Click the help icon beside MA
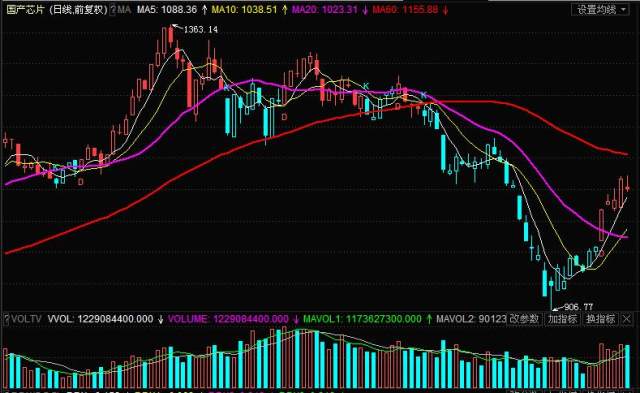This screenshot has height=393, width=640. tap(113, 10)
